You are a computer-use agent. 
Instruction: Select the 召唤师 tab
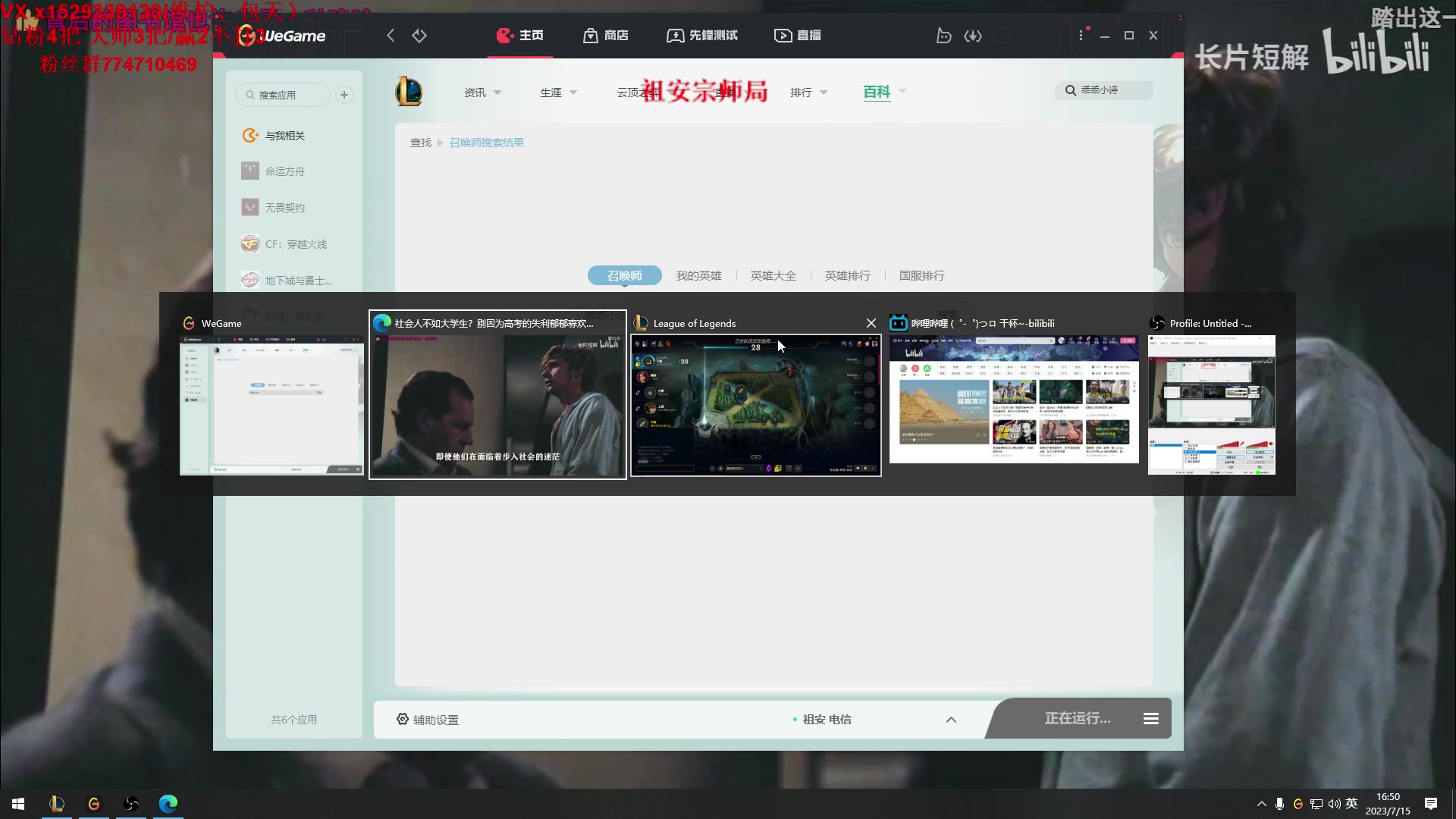[x=625, y=276]
